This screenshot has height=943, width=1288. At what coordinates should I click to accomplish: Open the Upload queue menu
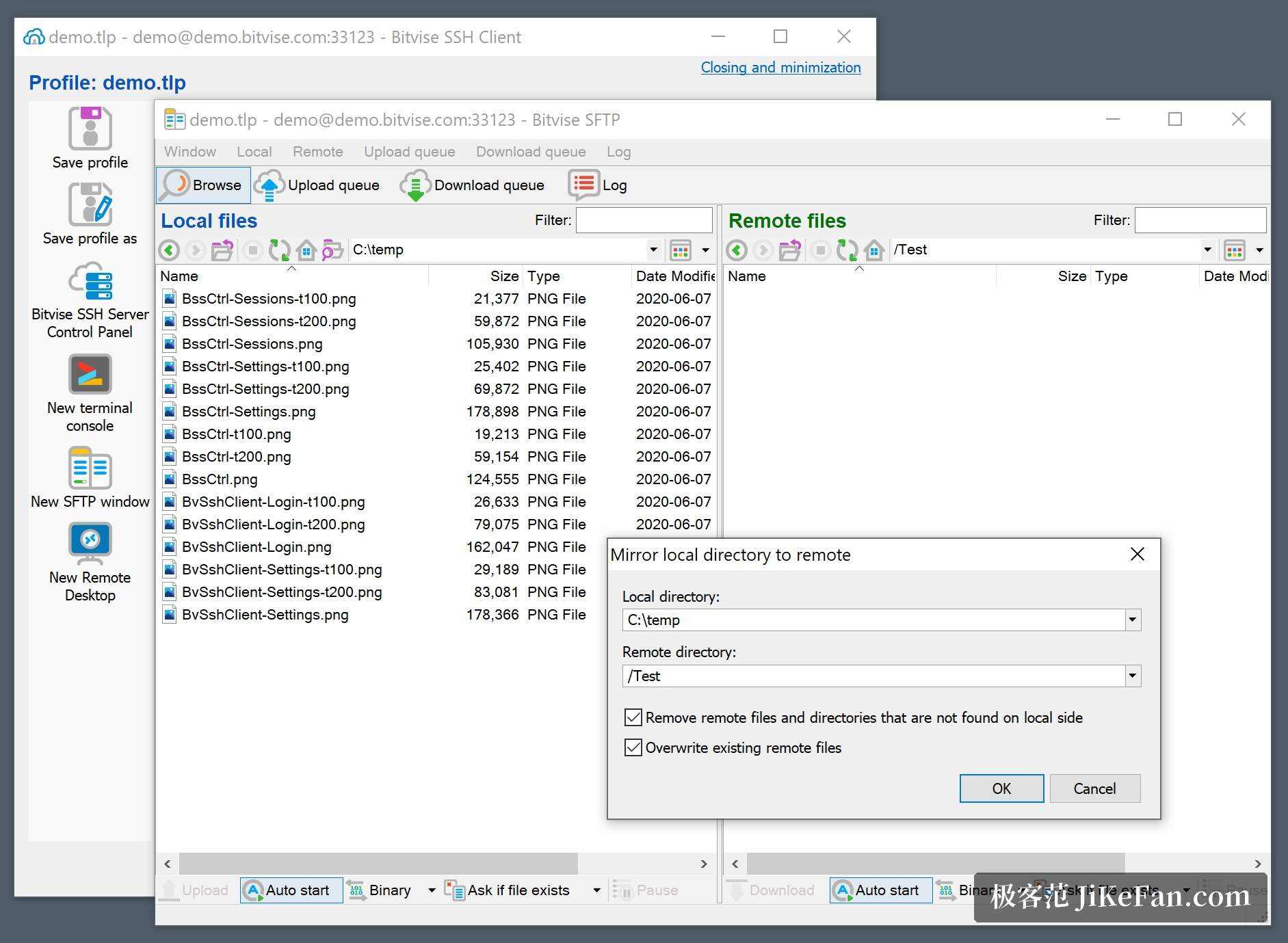pyautogui.click(x=410, y=152)
